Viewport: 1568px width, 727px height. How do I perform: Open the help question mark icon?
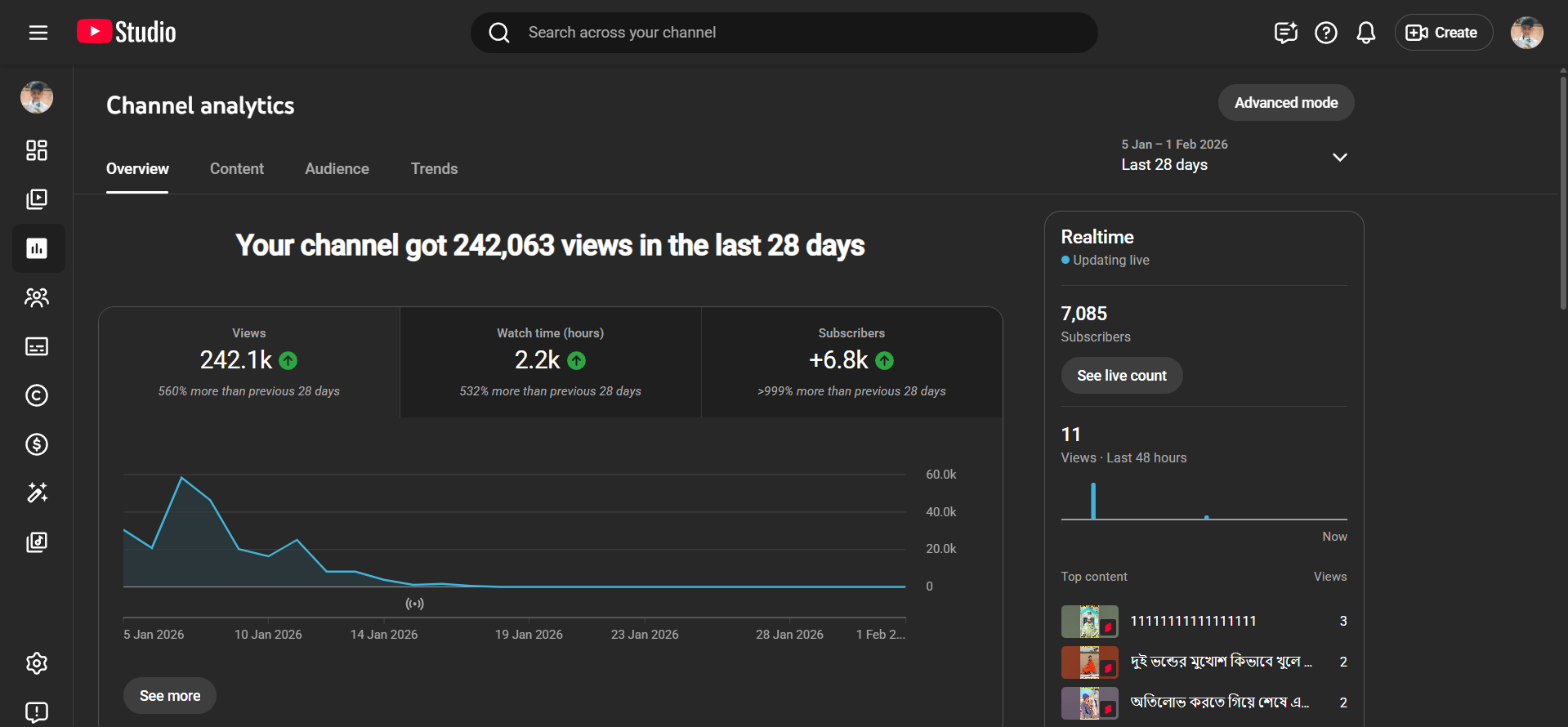(1325, 33)
